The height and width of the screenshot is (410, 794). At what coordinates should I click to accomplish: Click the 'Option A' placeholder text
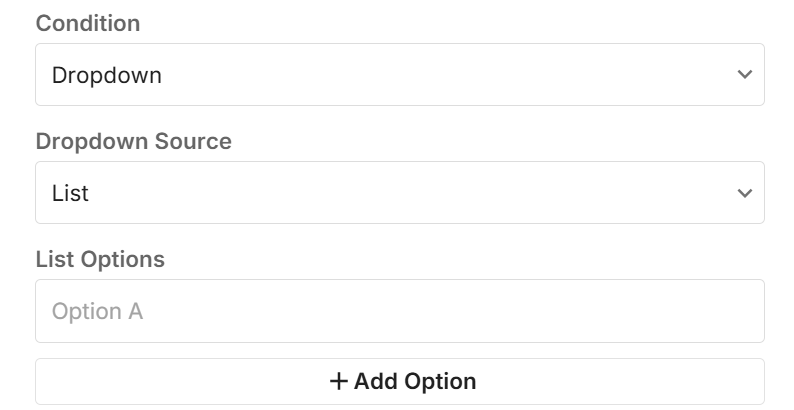97,311
